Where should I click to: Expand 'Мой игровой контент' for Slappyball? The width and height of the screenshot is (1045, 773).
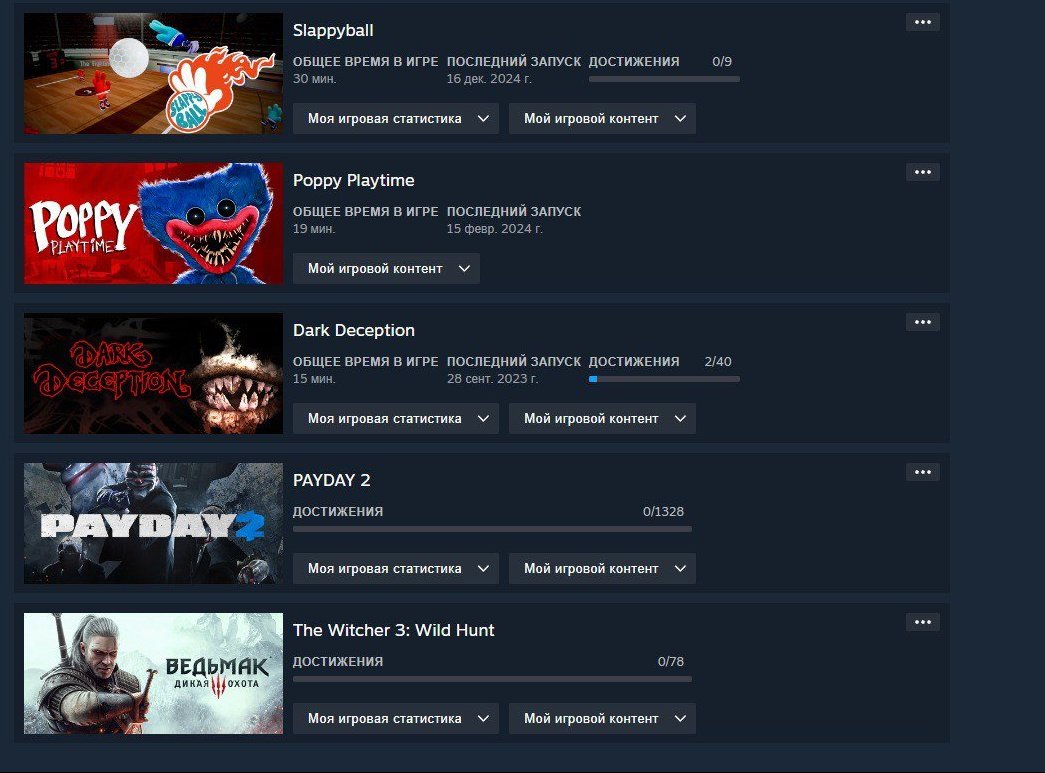(x=602, y=119)
